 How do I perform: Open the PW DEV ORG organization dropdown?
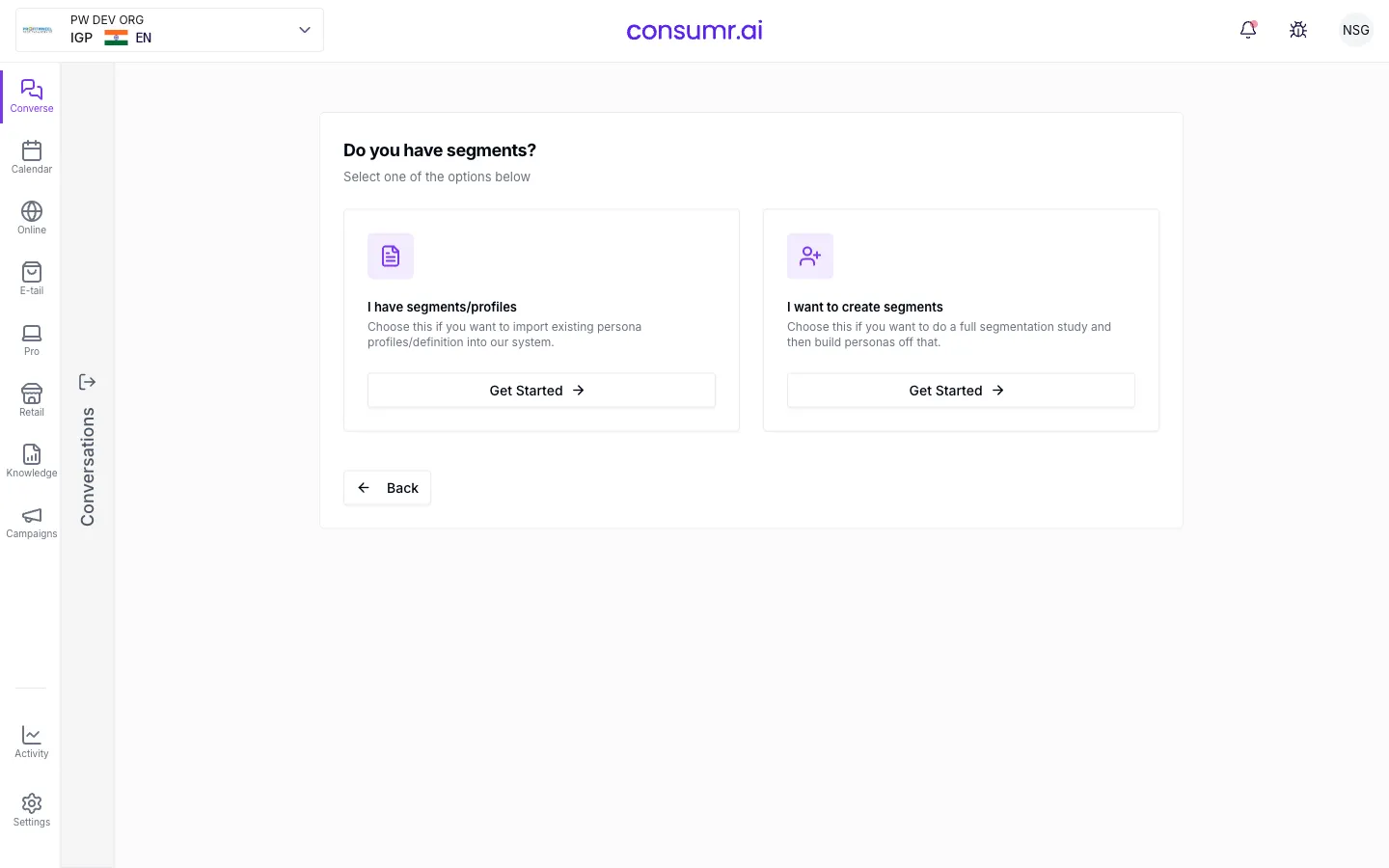click(170, 30)
